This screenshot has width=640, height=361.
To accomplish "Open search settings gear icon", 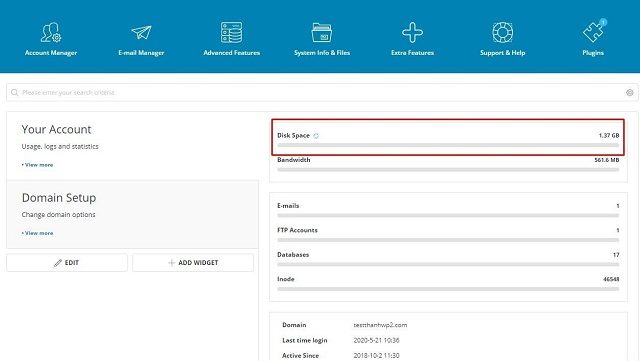I will click(x=630, y=93).
